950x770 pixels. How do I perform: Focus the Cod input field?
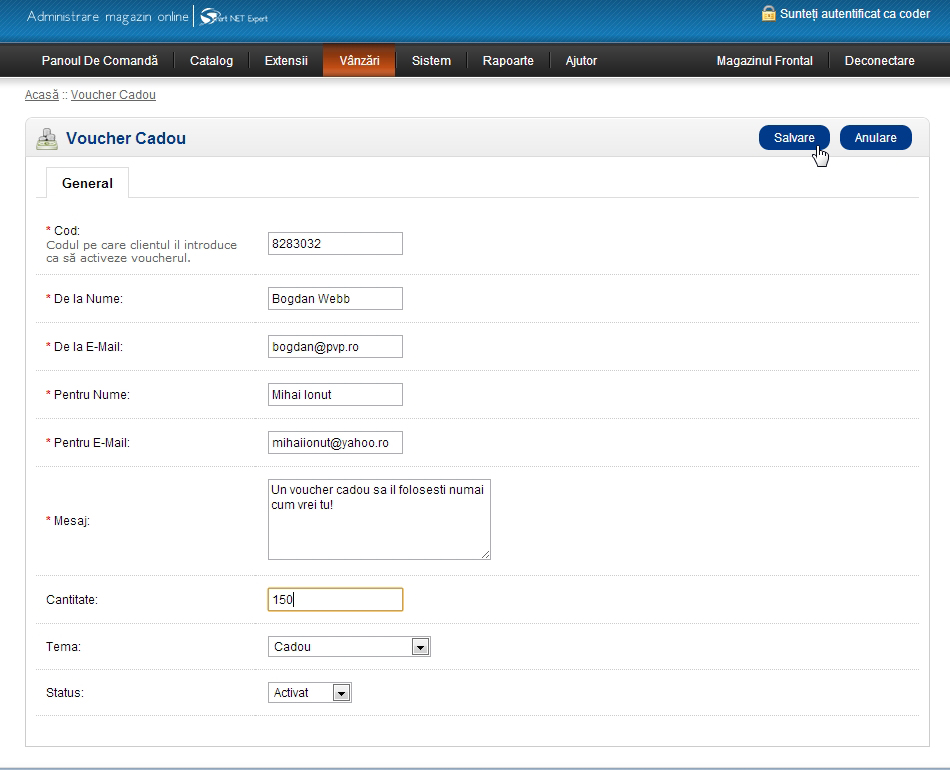335,243
